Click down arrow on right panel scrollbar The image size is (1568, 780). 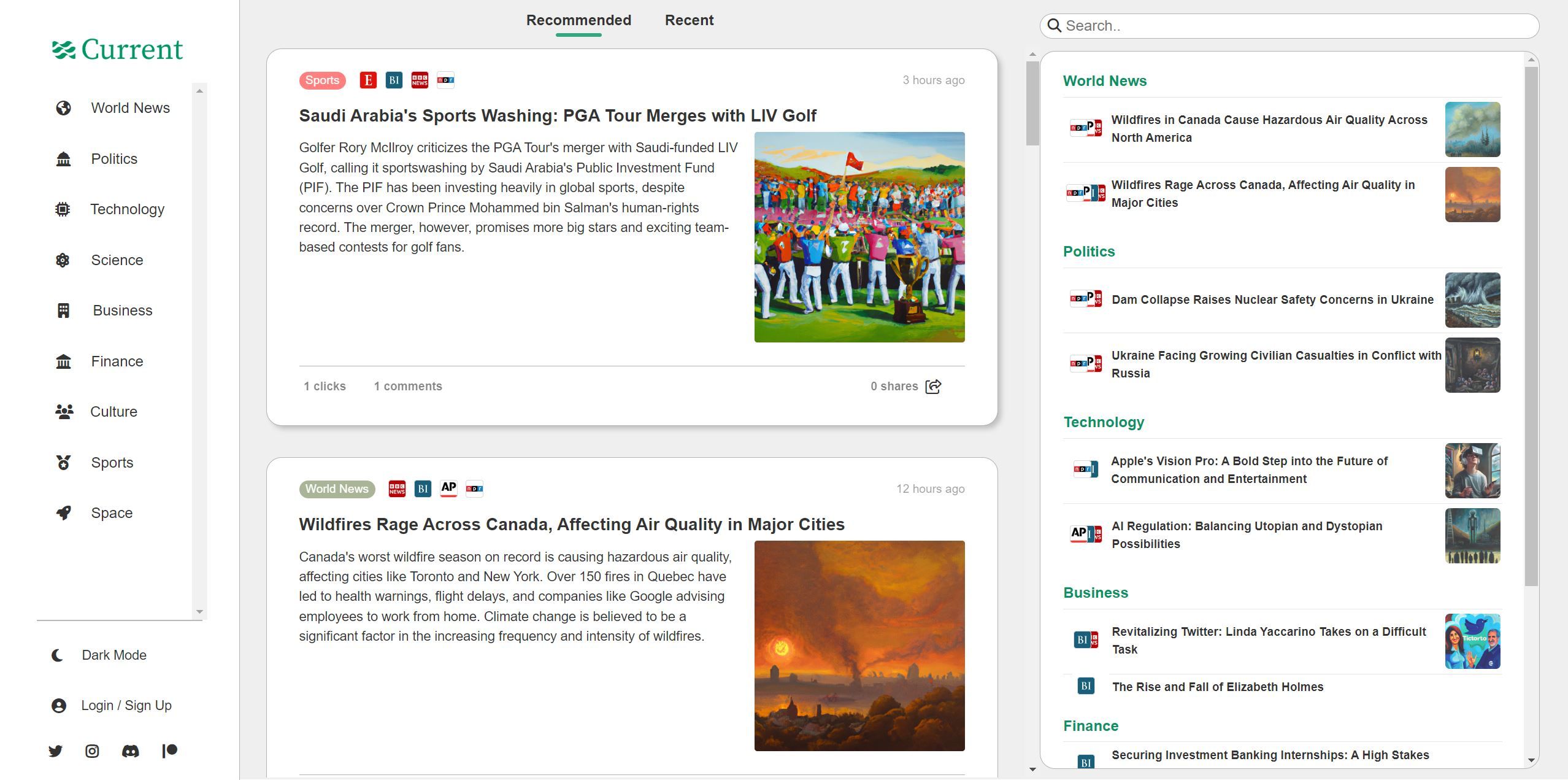point(1531,760)
